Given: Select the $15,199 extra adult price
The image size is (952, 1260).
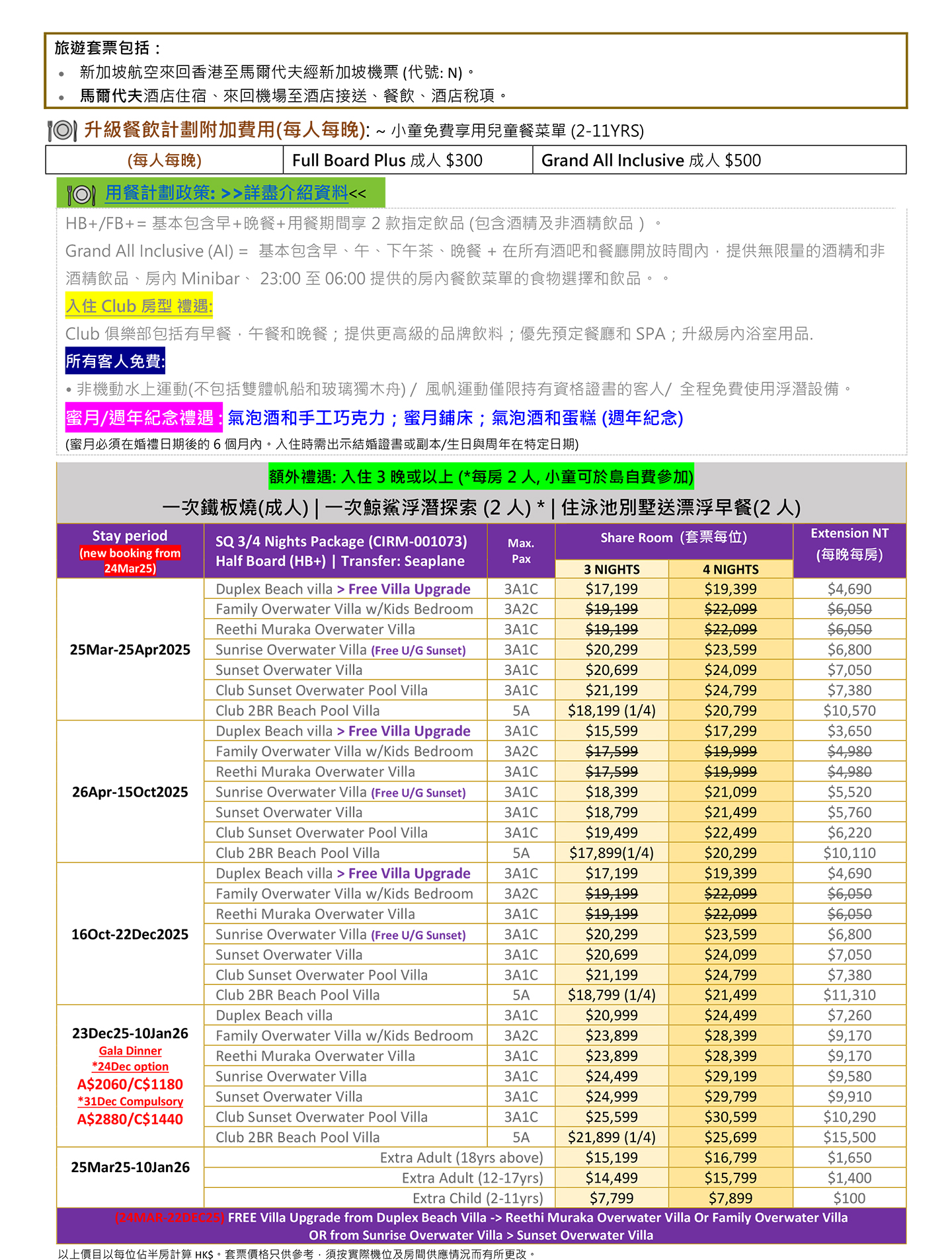Looking at the screenshot, I should [x=612, y=1158].
